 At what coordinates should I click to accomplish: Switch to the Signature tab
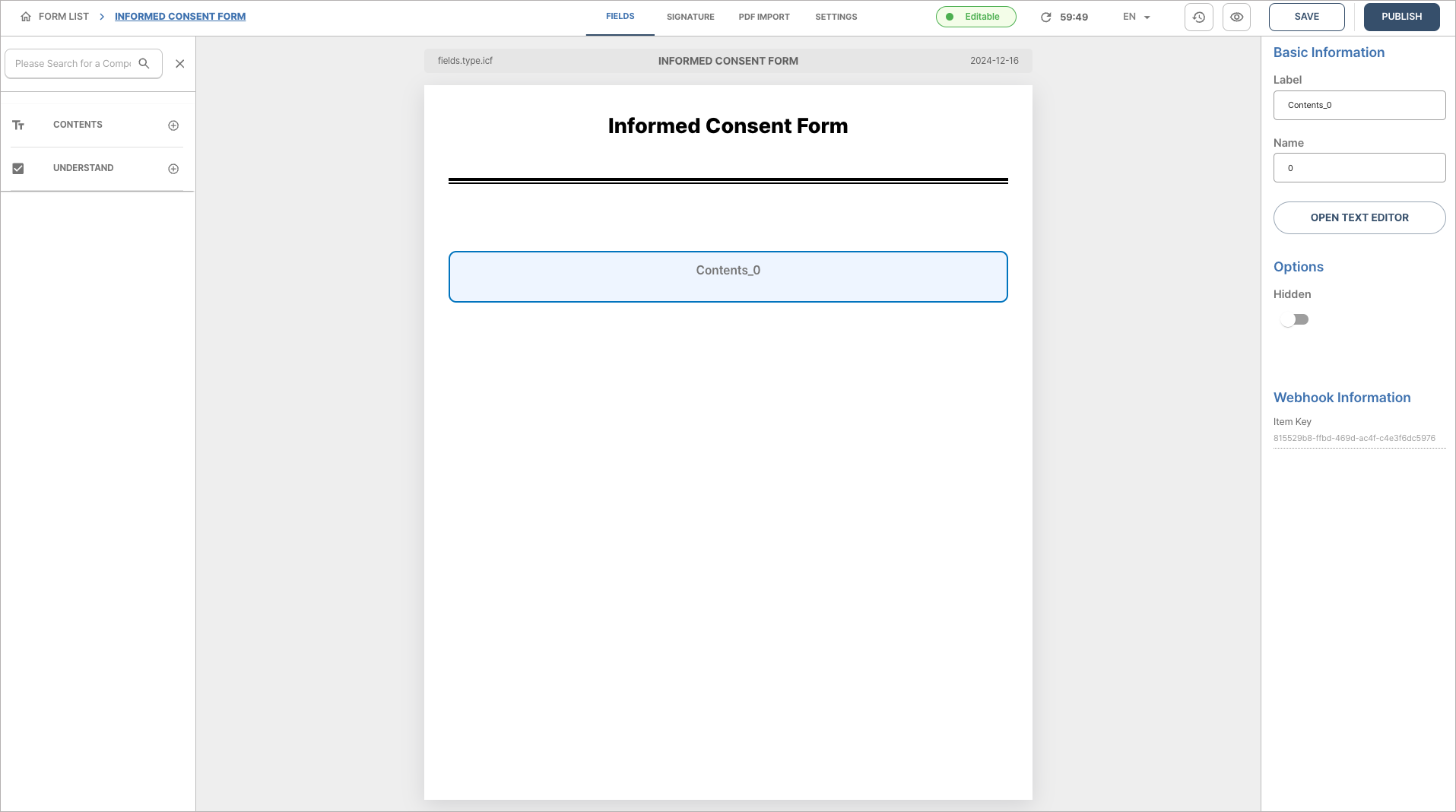[690, 17]
